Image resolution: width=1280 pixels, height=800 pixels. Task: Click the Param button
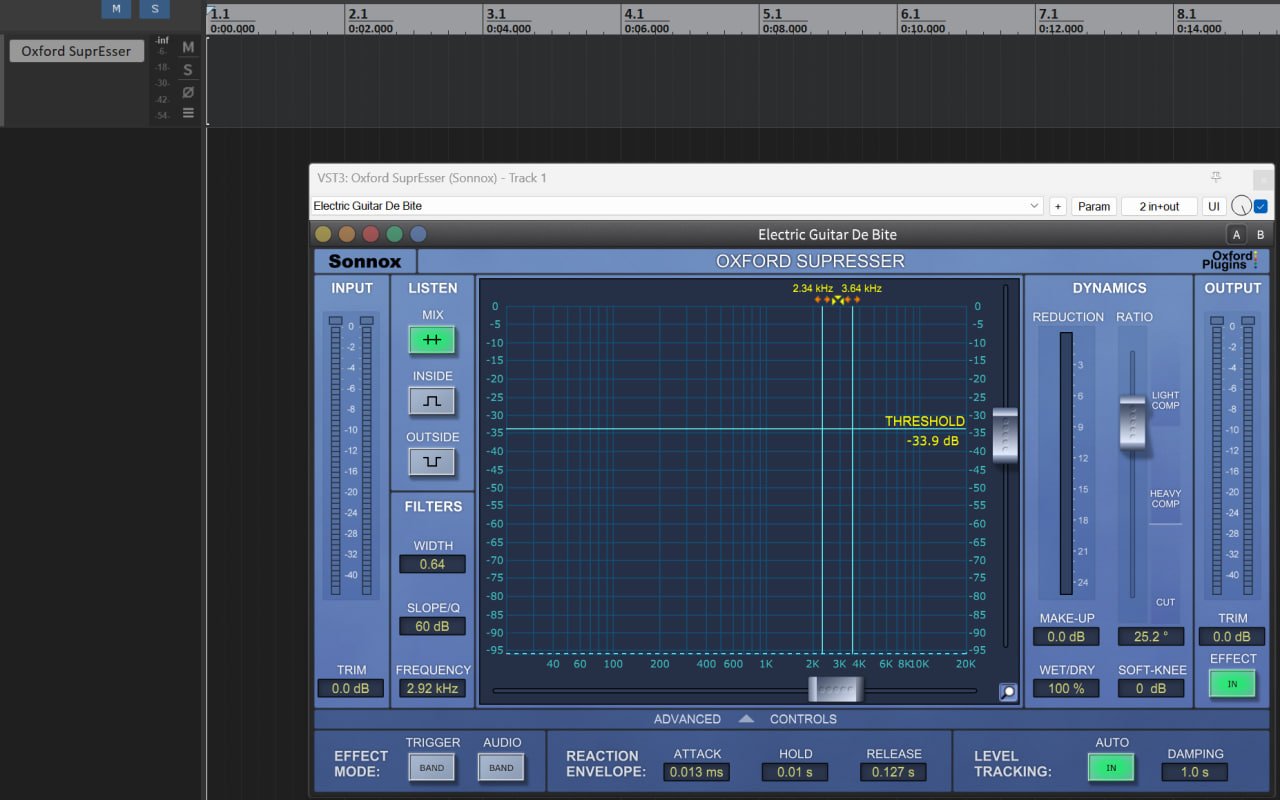[1094, 206]
